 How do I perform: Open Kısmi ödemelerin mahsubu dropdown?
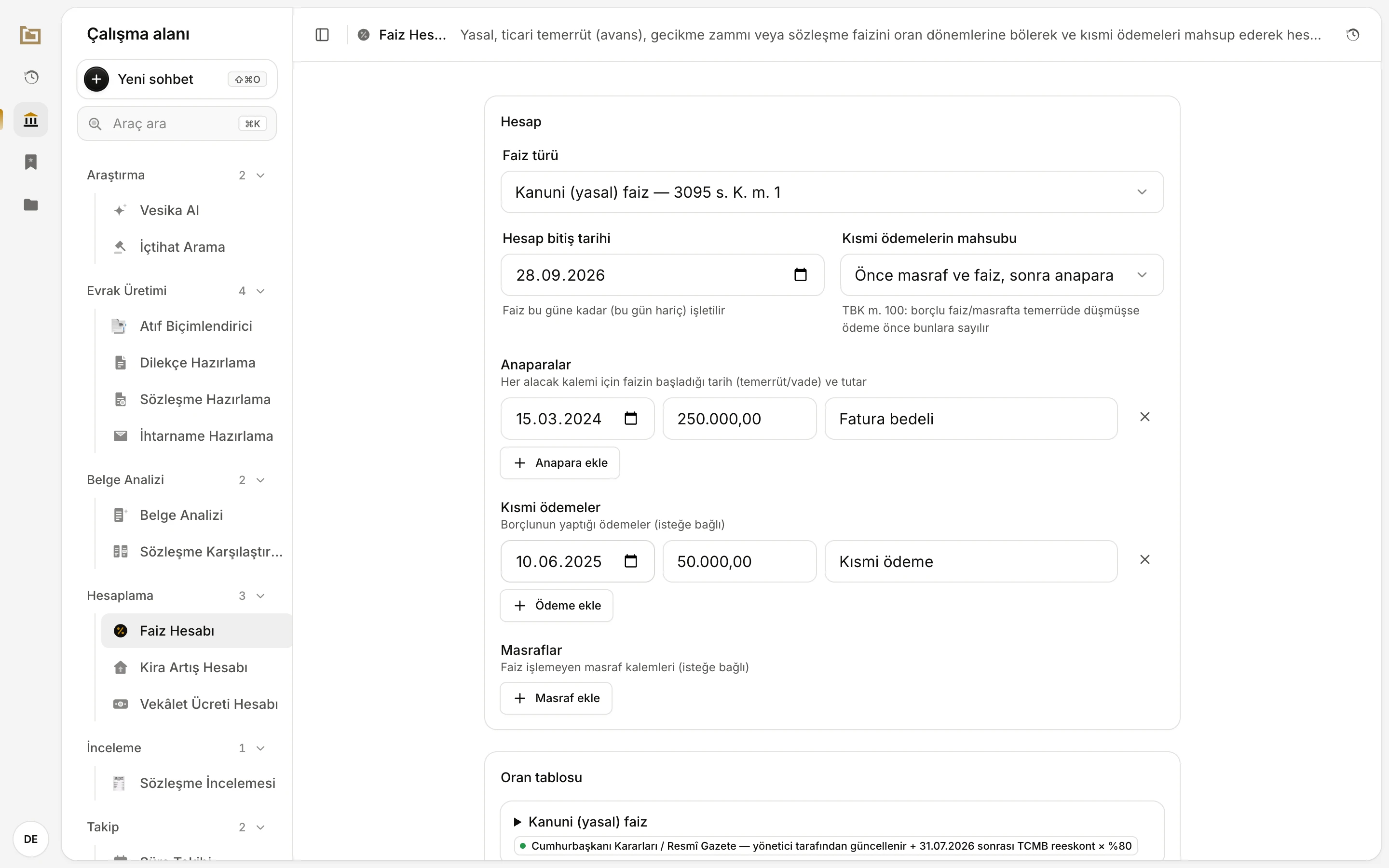click(x=1002, y=275)
